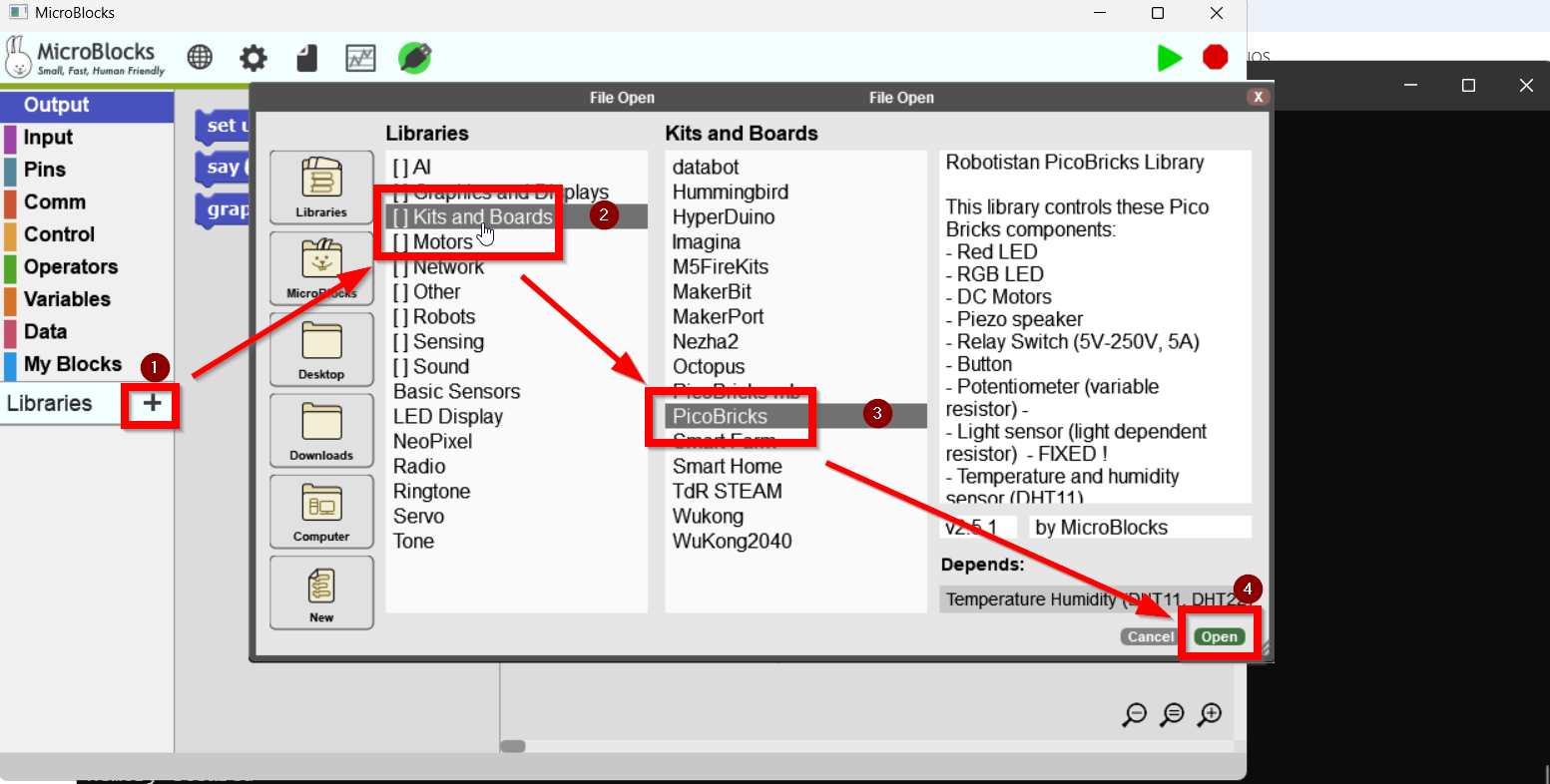Reset zoom with the equals magnifier icon
Screen dimensions: 1550x784
(1173, 714)
